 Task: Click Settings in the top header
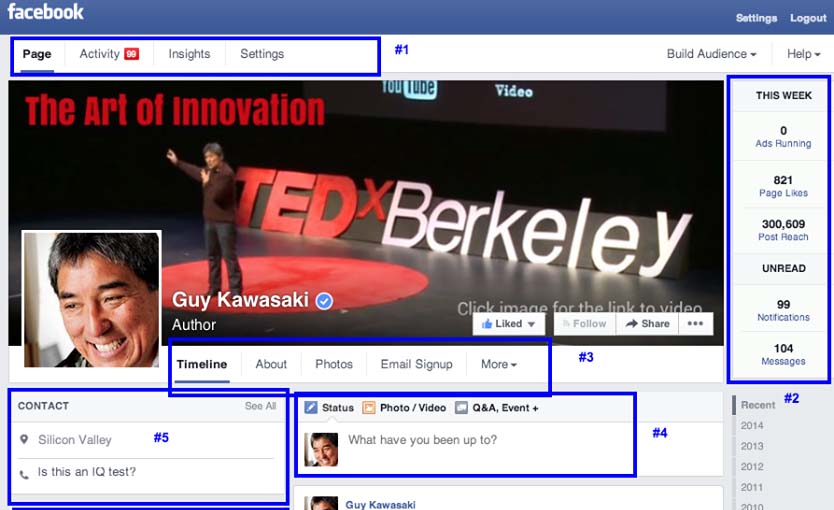[x=756, y=18]
